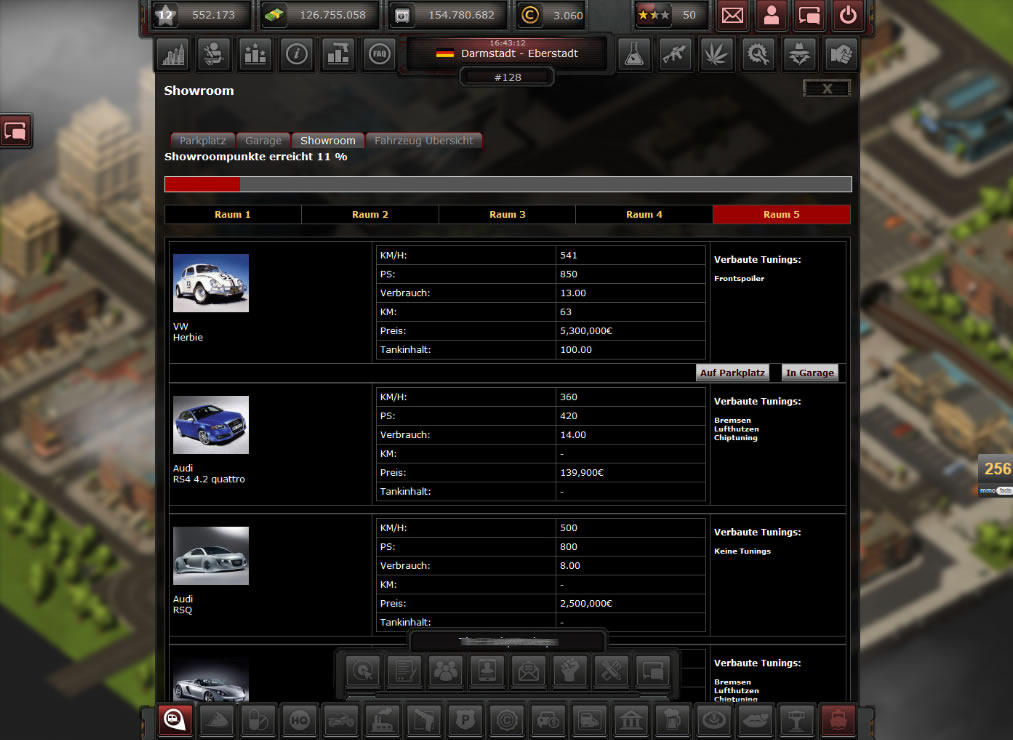Select the cannabis leaf icon

click(716, 54)
